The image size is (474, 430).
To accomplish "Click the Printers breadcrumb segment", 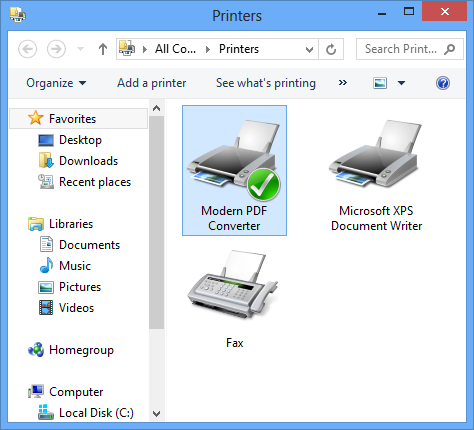I will (x=239, y=49).
